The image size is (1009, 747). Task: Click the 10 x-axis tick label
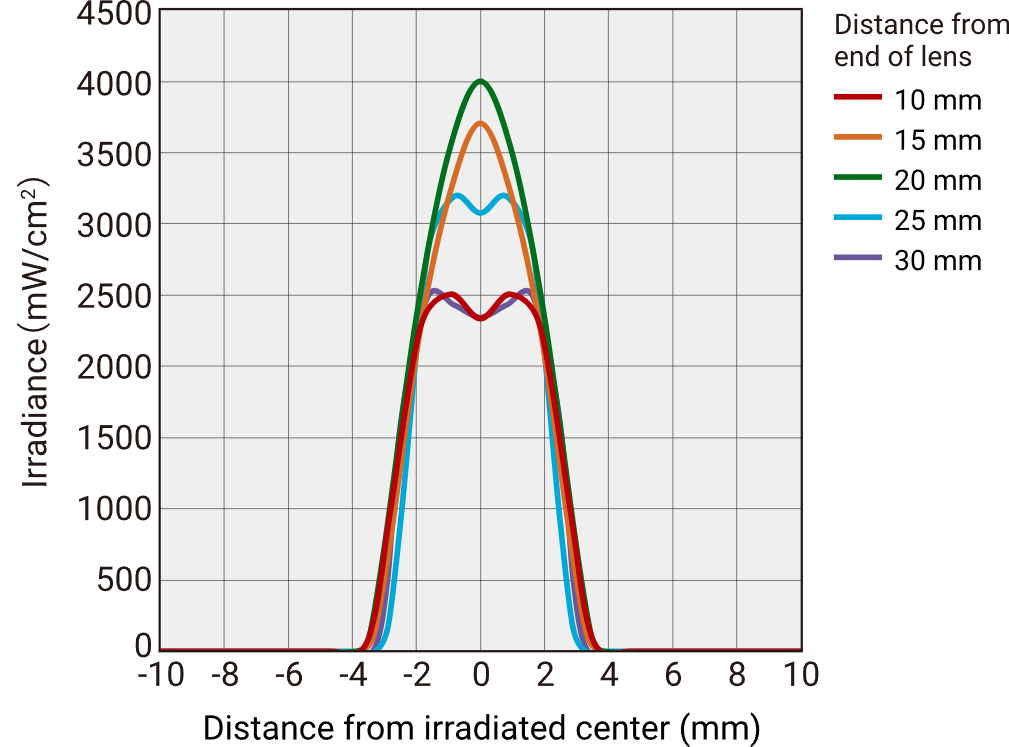800,675
